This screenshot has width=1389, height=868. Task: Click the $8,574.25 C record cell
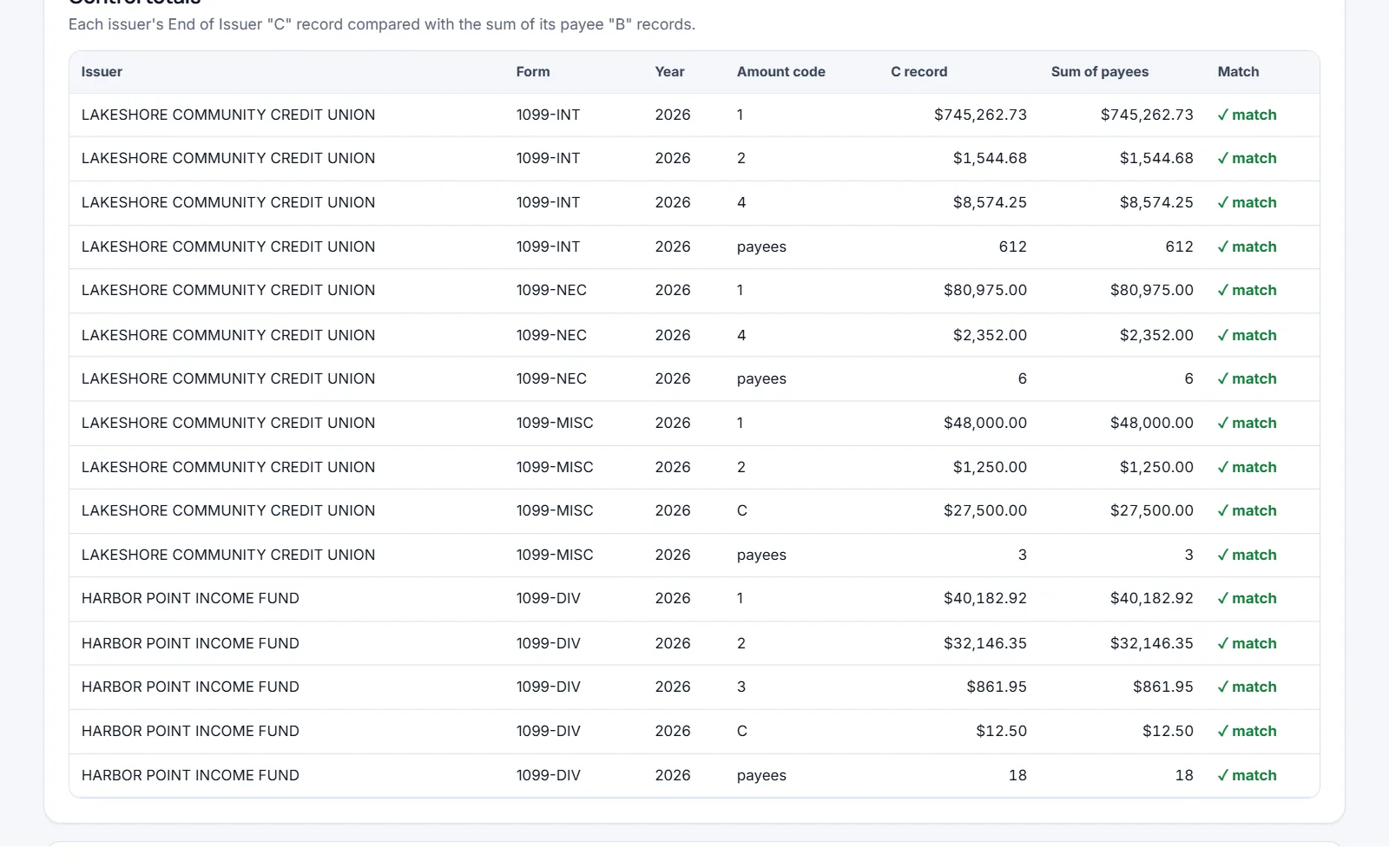990,202
